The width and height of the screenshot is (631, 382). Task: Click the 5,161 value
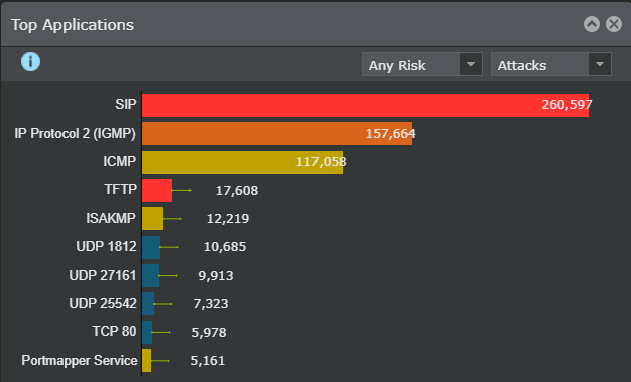point(208,360)
